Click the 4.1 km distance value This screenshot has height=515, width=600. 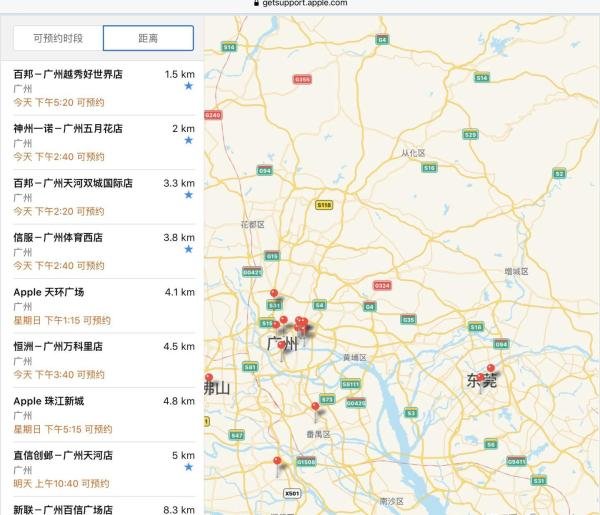pos(179,292)
